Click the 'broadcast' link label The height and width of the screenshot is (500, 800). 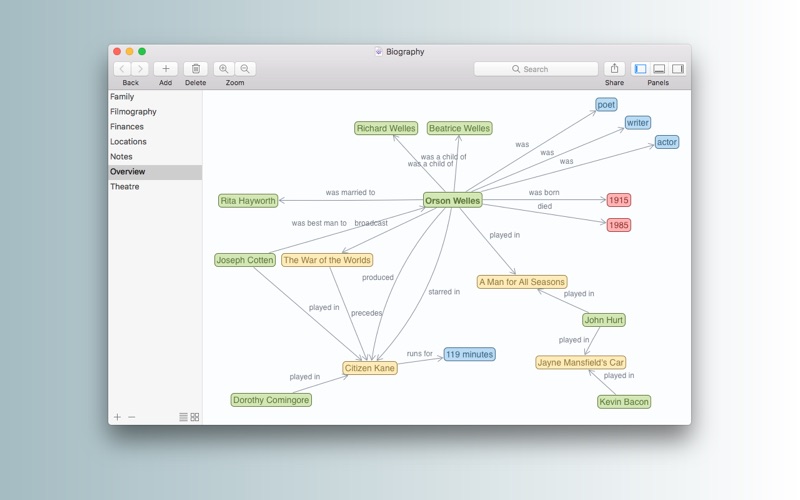click(x=371, y=223)
